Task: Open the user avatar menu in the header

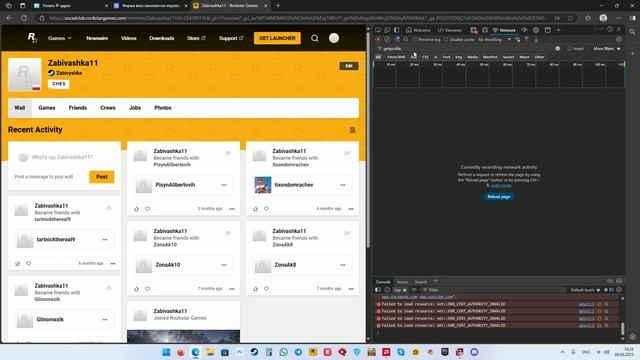Action: pos(334,38)
